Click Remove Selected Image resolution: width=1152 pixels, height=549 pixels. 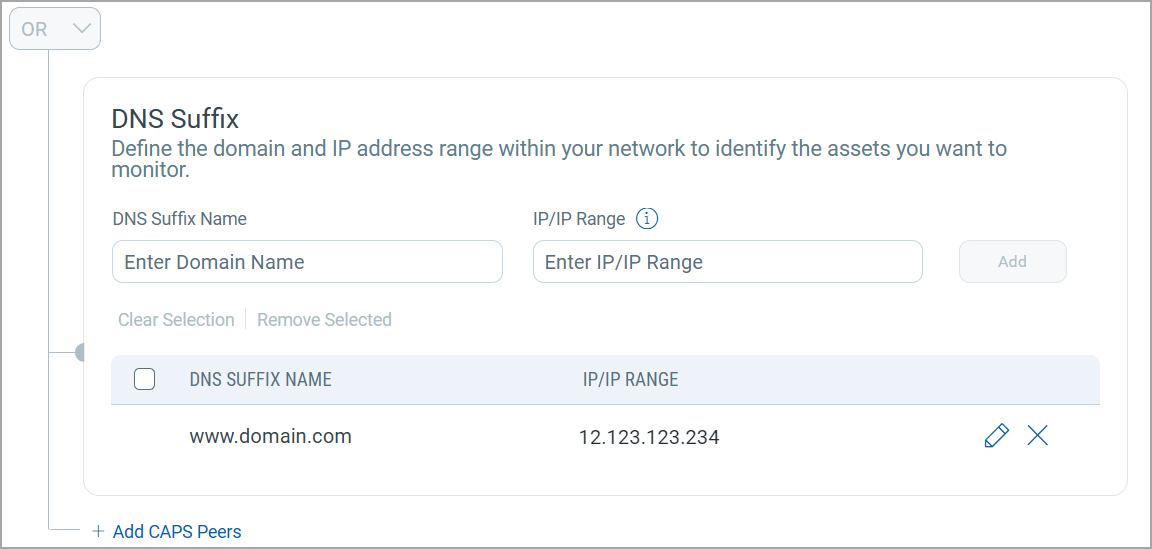324,320
